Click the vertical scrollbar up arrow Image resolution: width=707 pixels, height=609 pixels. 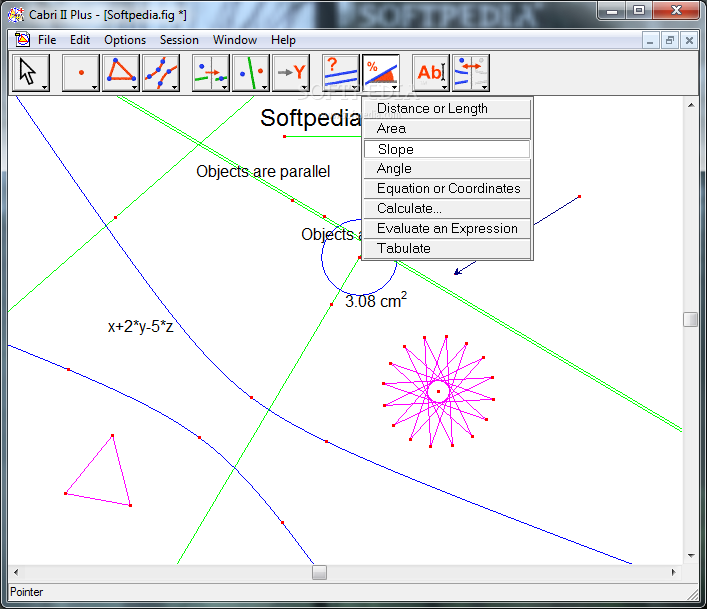coord(691,105)
